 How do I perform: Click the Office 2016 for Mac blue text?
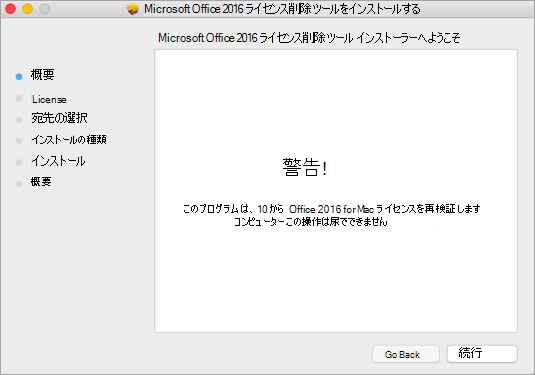pos(331,209)
